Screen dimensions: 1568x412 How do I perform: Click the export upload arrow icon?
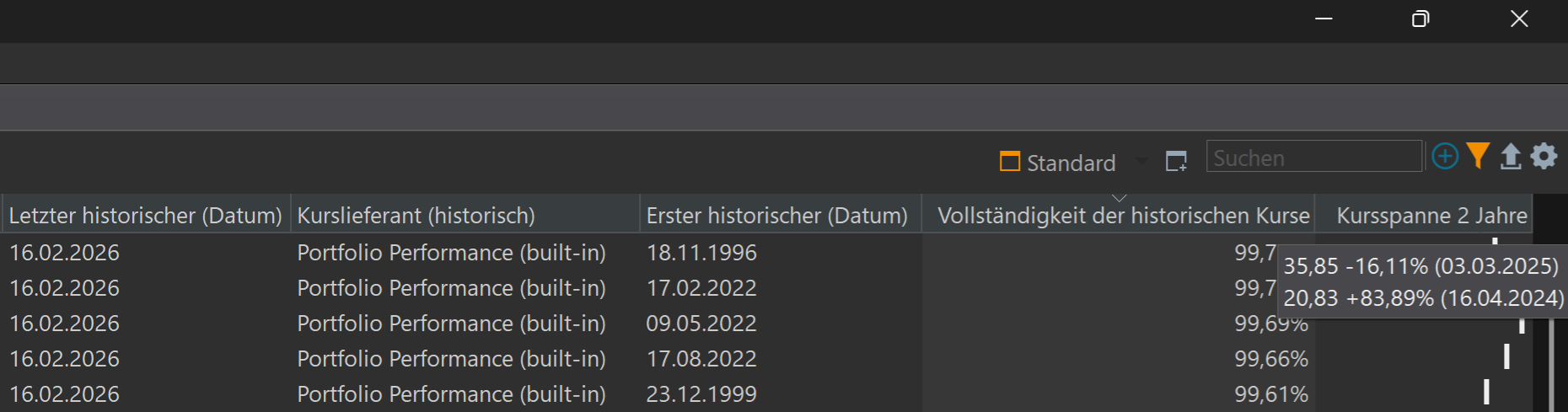tap(1511, 157)
